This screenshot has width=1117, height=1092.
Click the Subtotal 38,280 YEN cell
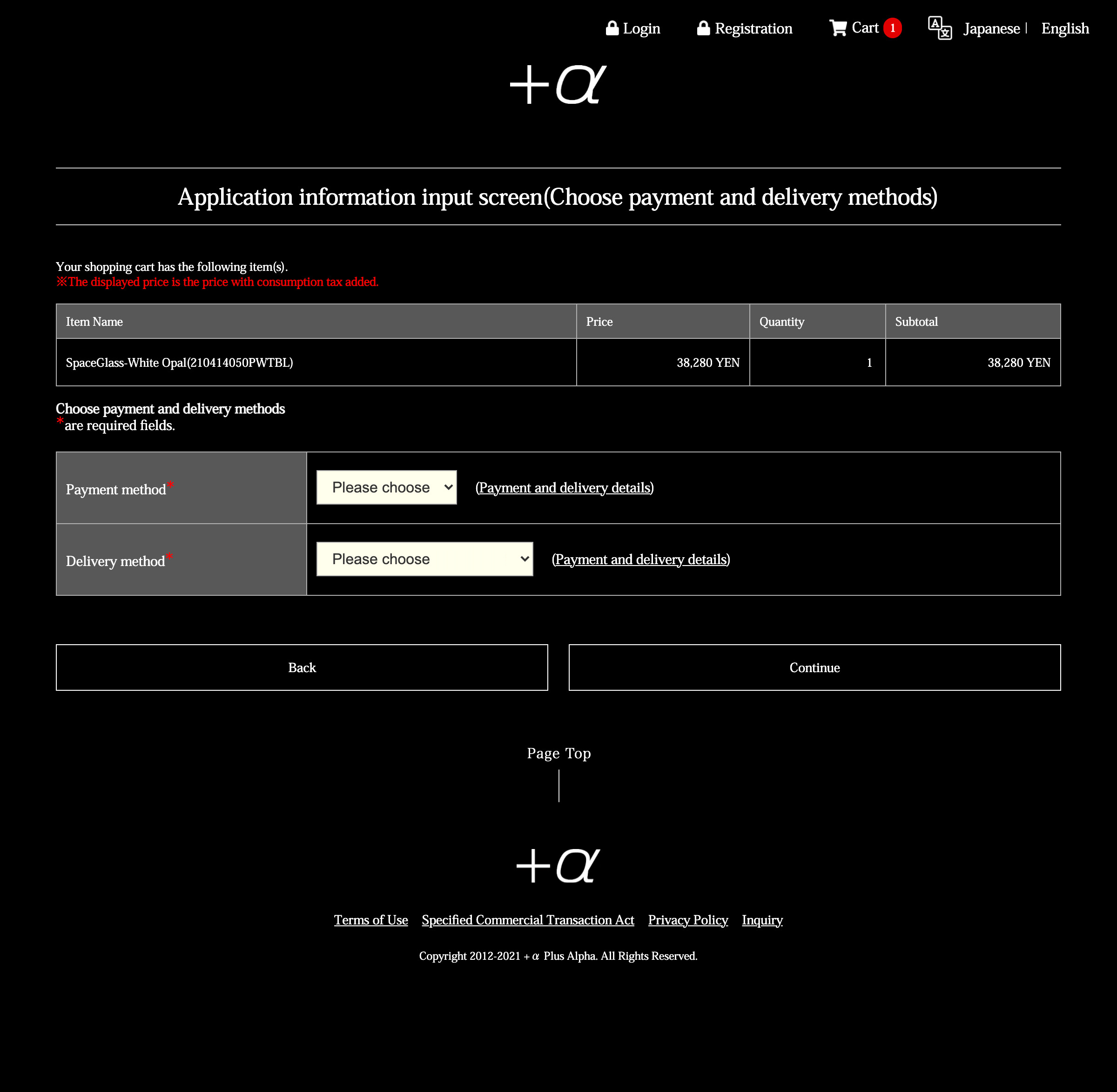(x=973, y=363)
